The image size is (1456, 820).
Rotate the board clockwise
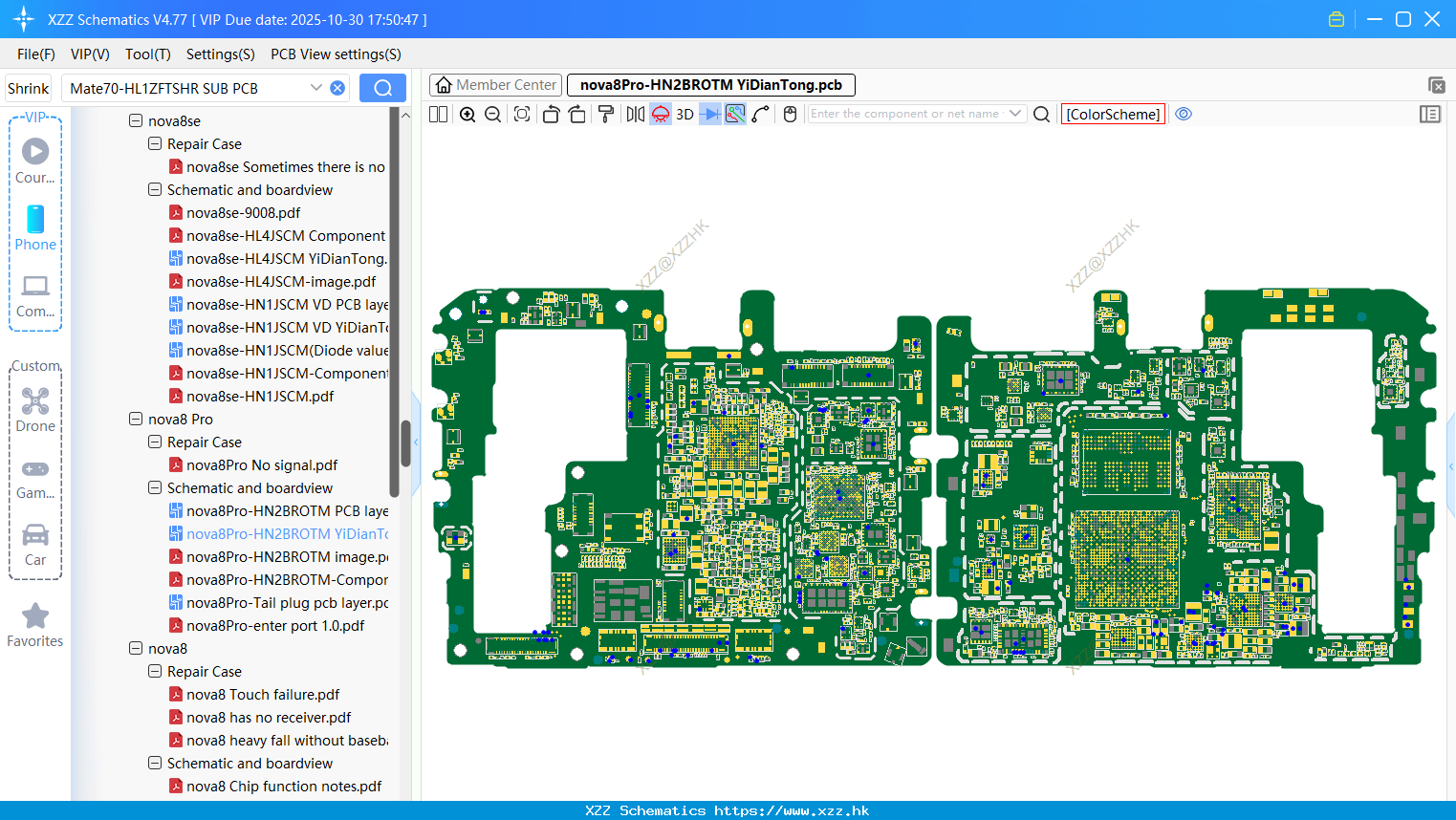click(x=576, y=114)
